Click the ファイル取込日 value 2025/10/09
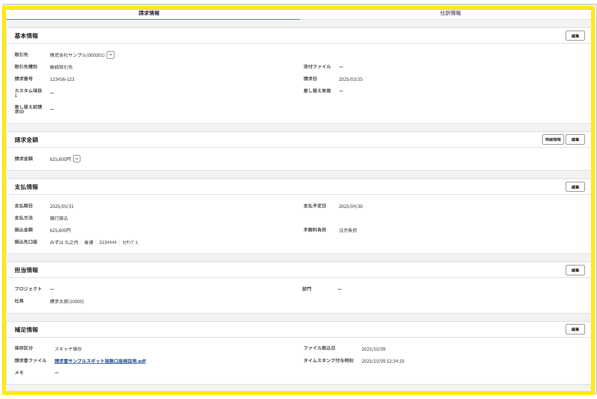This screenshot has width=597, height=399. [374, 349]
